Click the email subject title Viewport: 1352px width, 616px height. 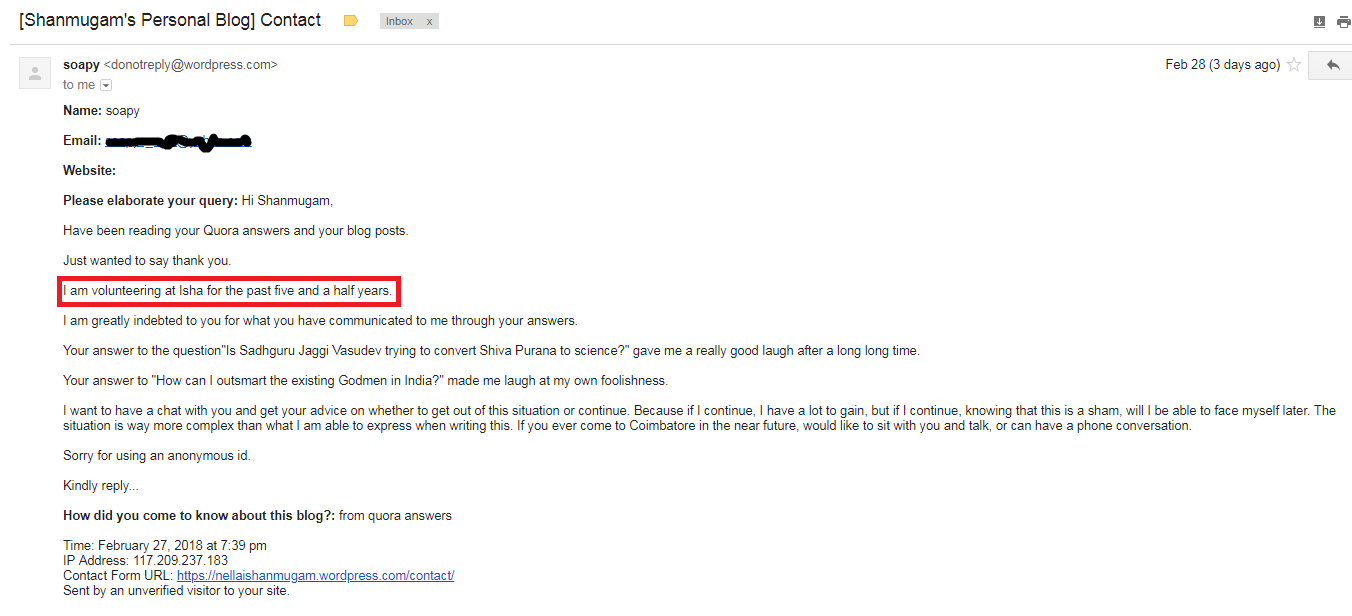click(170, 20)
